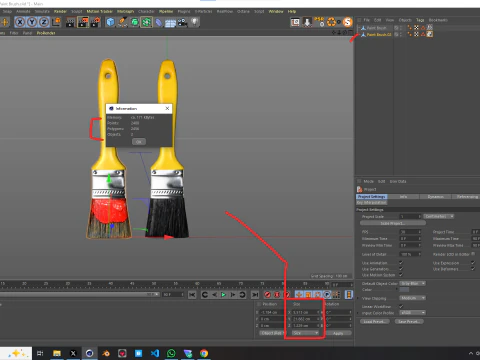Open Edit Render Settings icon
The width and height of the screenshot is (480, 360).
(96, 22)
